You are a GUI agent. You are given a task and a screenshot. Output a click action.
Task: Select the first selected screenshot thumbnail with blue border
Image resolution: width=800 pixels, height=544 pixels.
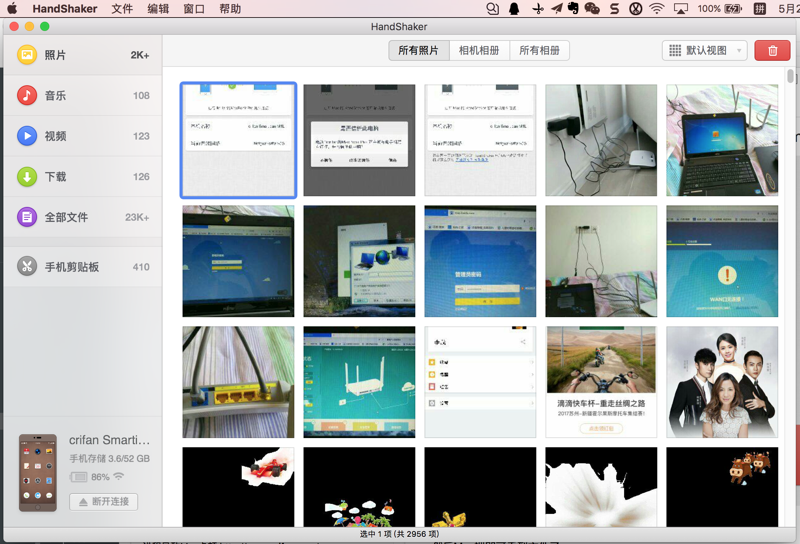coord(238,140)
